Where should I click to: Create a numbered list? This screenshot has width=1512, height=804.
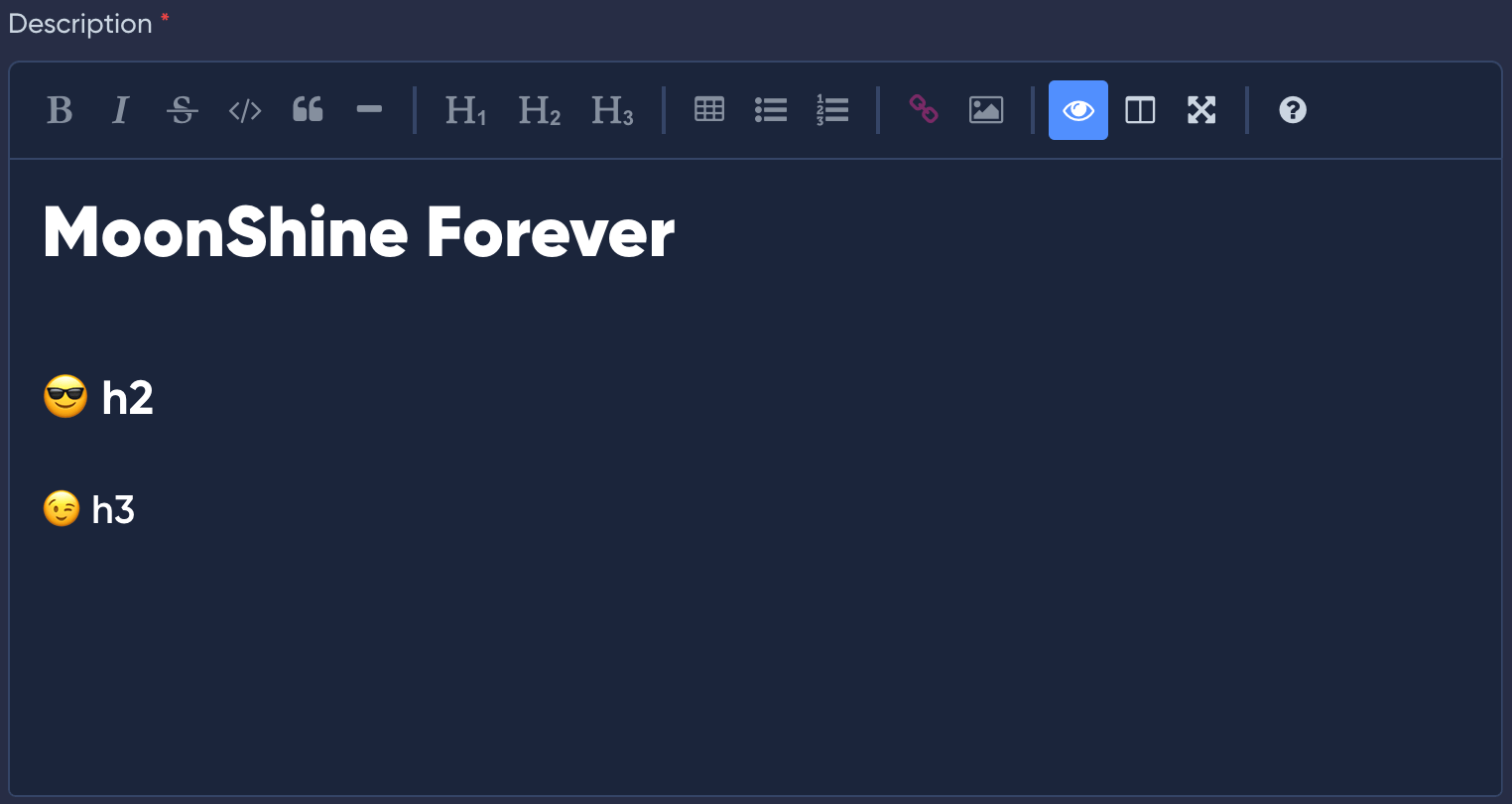pos(832,110)
